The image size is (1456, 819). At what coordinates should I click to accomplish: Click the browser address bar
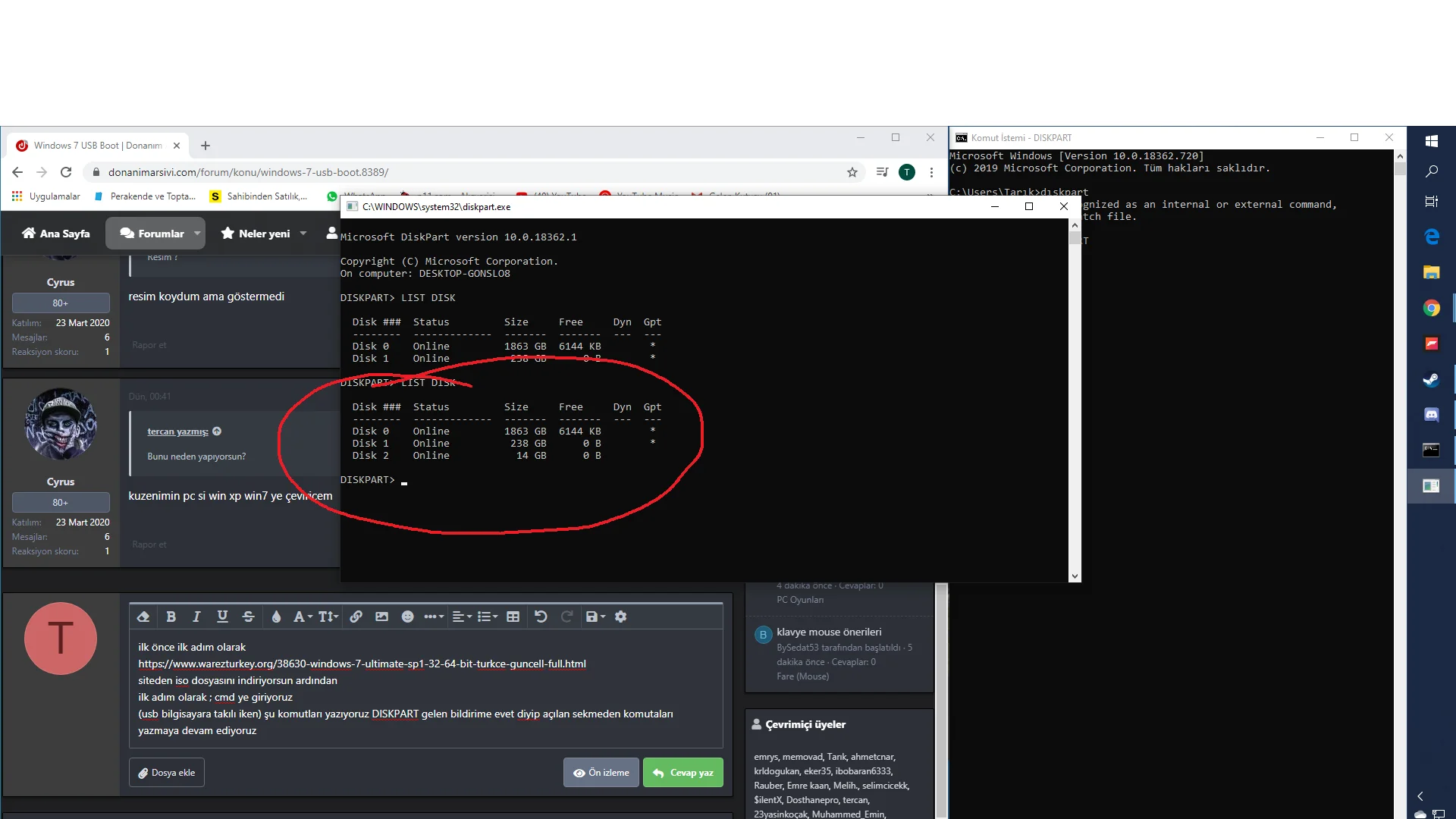(470, 172)
